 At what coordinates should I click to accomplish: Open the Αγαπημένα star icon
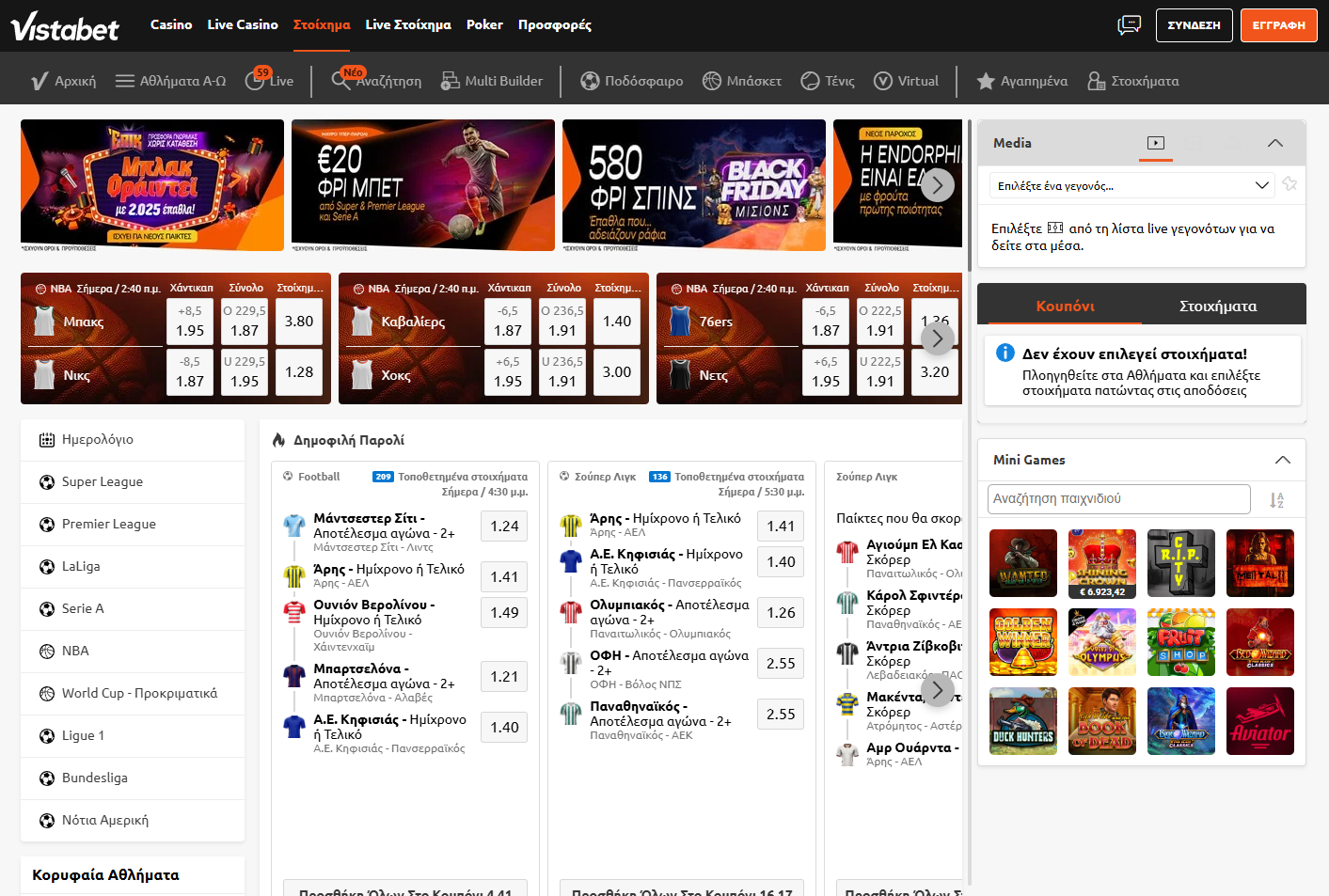coord(985,81)
